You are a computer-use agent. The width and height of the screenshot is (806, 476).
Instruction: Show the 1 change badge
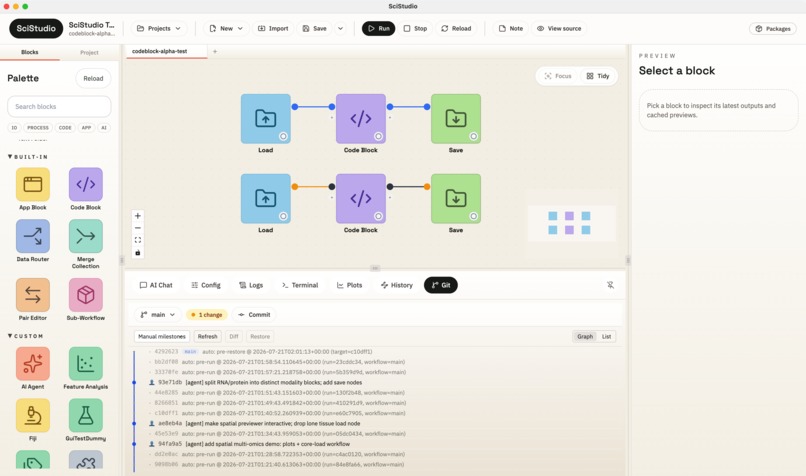click(207, 315)
